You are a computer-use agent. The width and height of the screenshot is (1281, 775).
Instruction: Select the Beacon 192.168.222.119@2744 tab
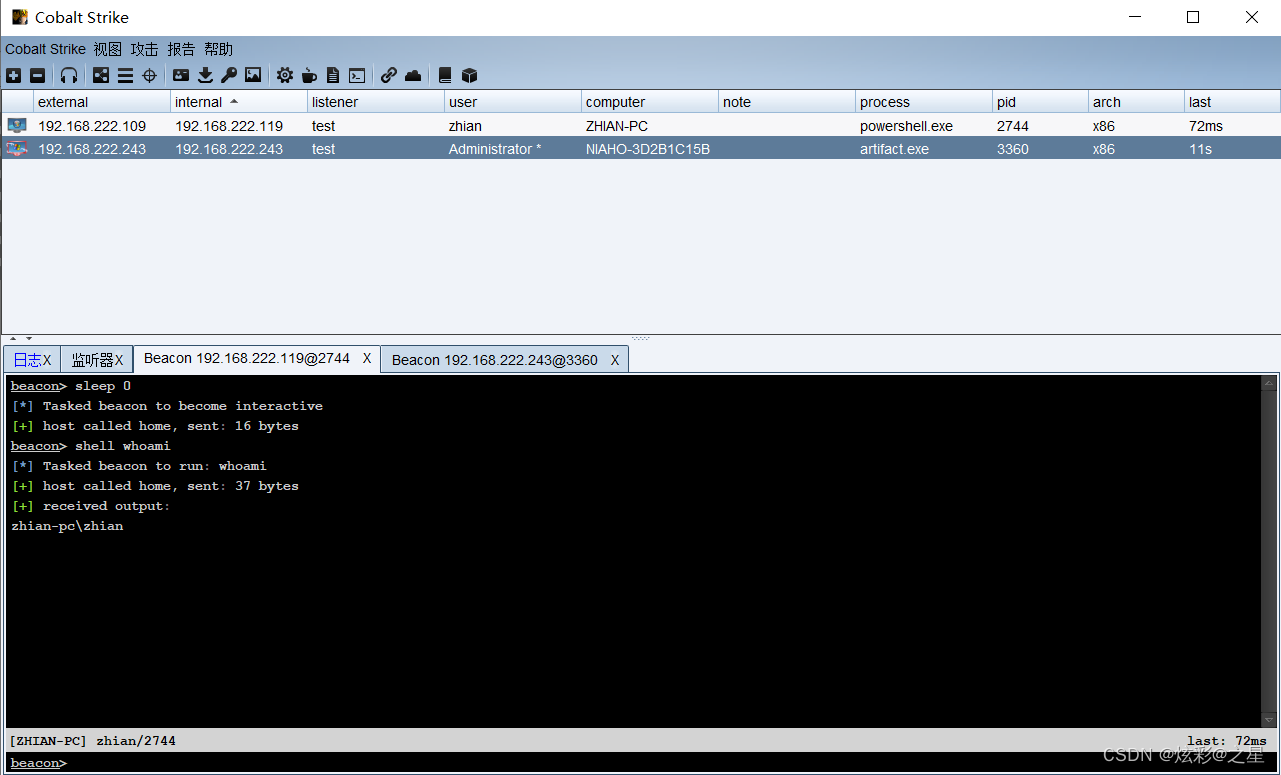(247, 358)
